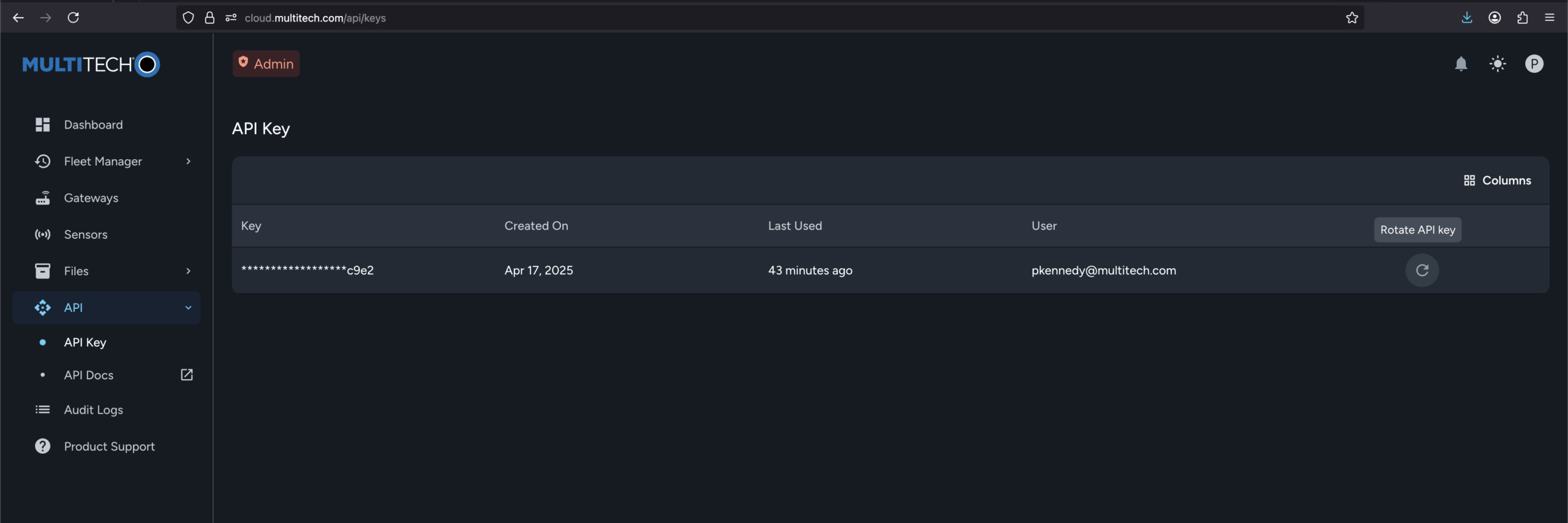Click the API Docs external link icon
This screenshot has width=1568, height=523.
187,375
